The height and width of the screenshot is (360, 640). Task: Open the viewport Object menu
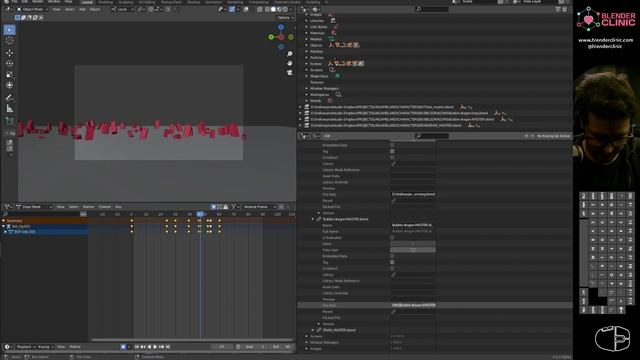point(94,9)
